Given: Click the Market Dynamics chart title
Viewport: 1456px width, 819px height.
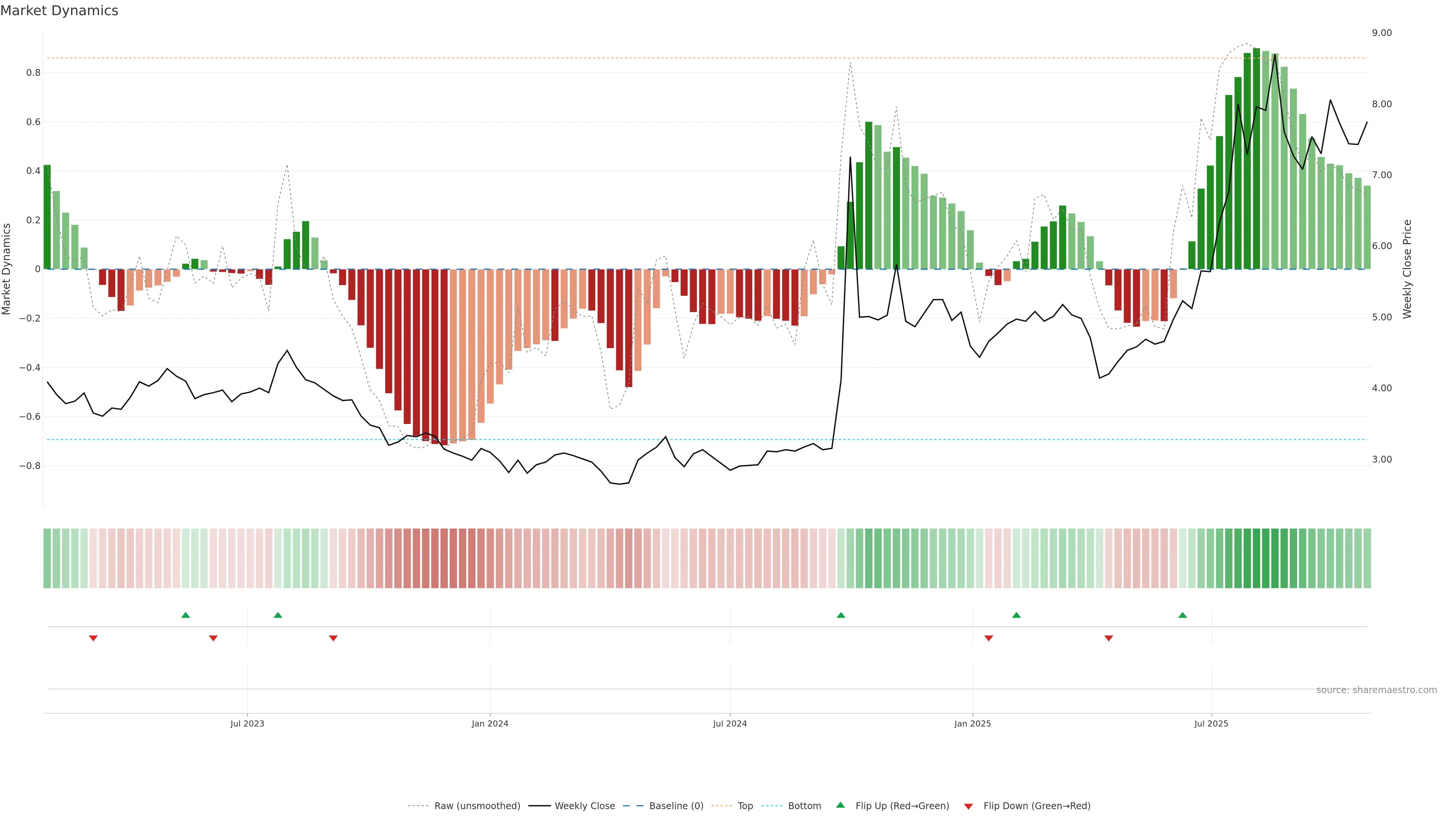Looking at the screenshot, I should 60,11.
